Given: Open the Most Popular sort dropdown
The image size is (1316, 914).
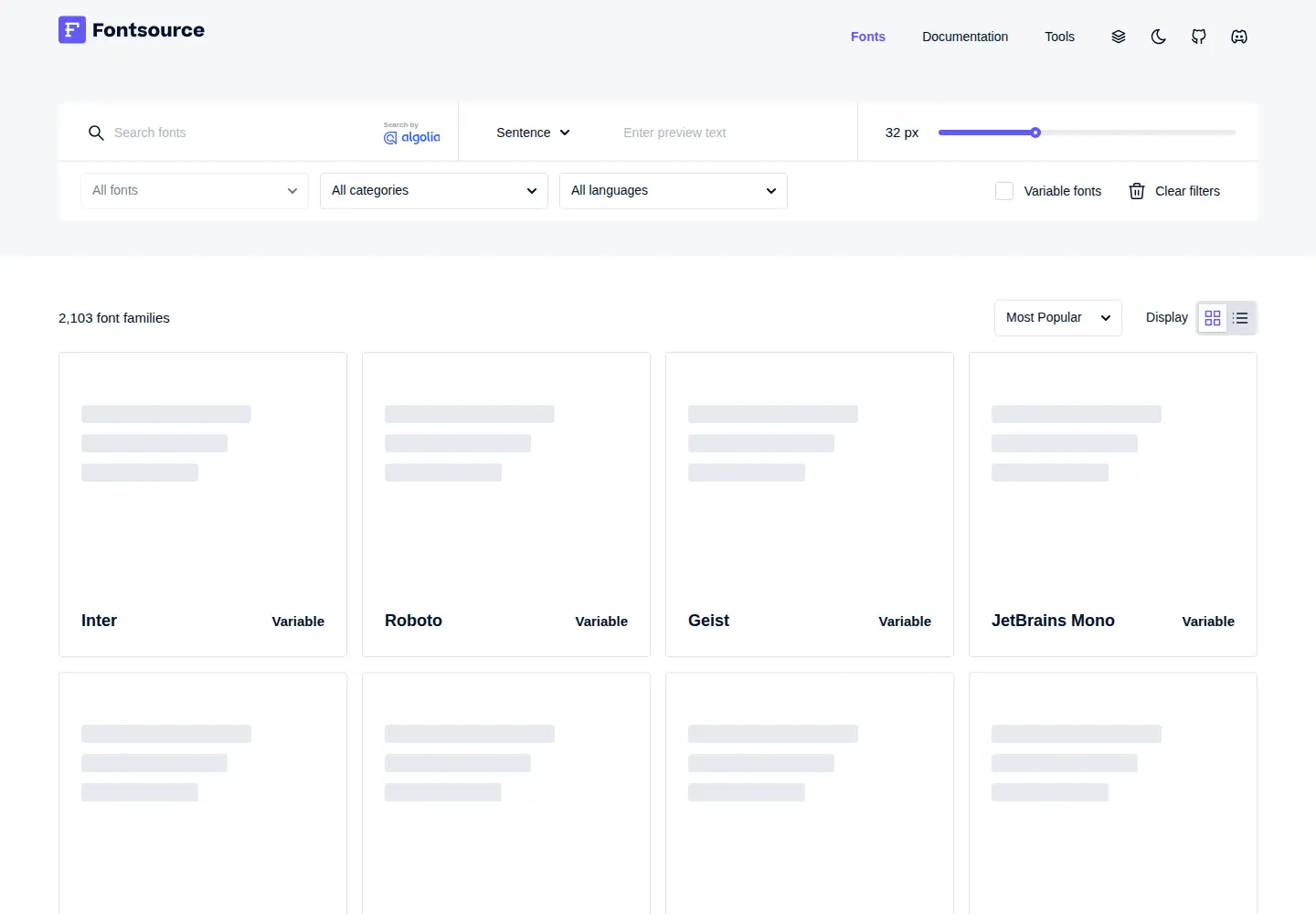Looking at the screenshot, I should 1058,318.
